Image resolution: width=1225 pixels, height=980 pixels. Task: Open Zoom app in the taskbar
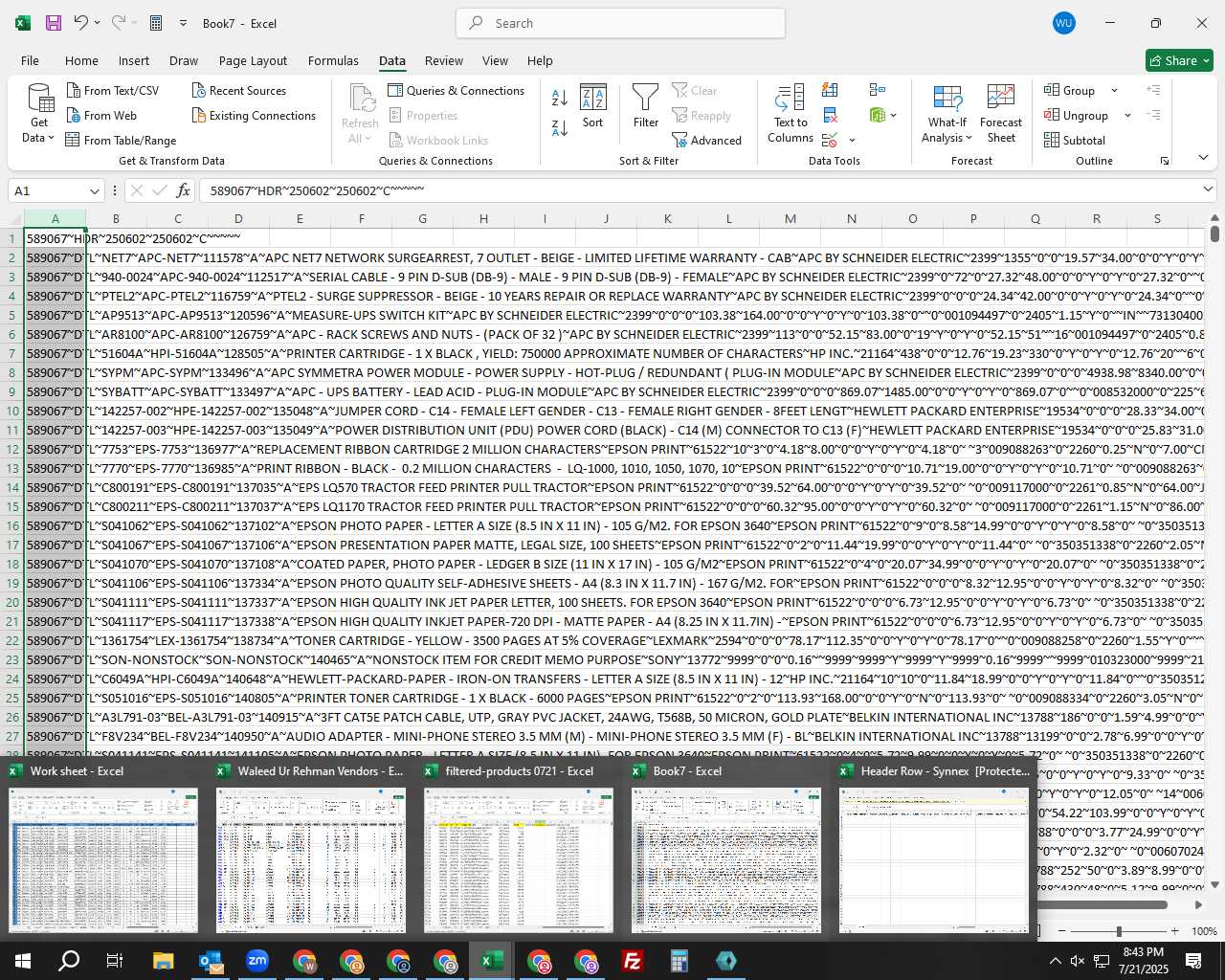pos(256,961)
